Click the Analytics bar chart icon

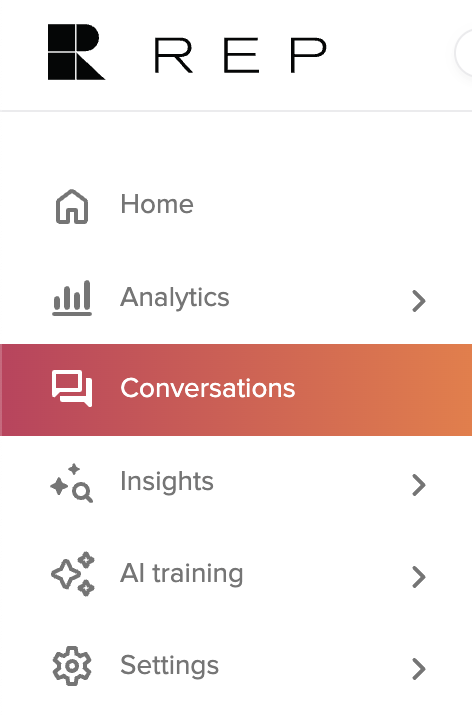click(72, 298)
